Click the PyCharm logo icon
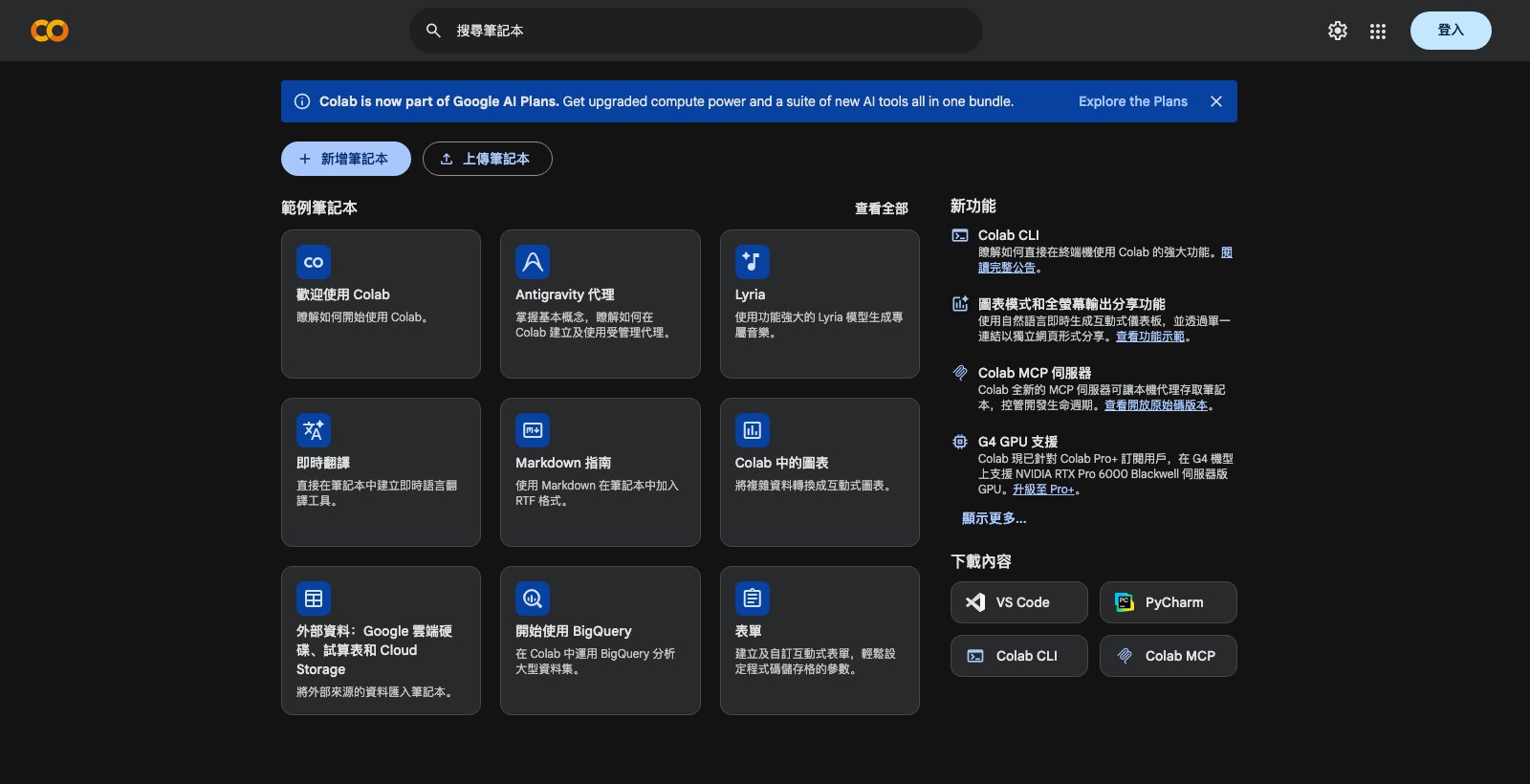1530x784 pixels. tap(1125, 602)
